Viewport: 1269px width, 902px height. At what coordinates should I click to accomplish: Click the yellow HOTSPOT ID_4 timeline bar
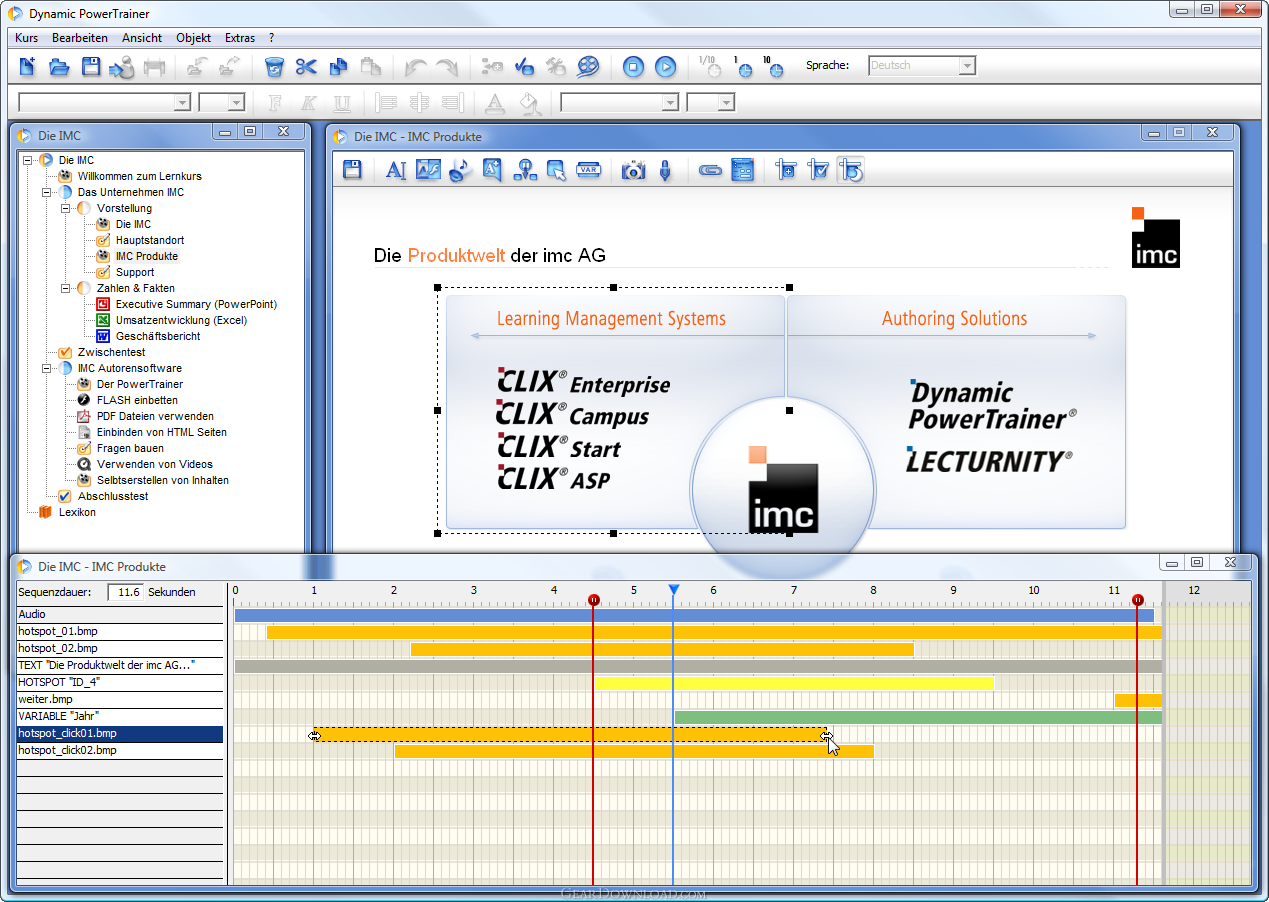[794, 683]
